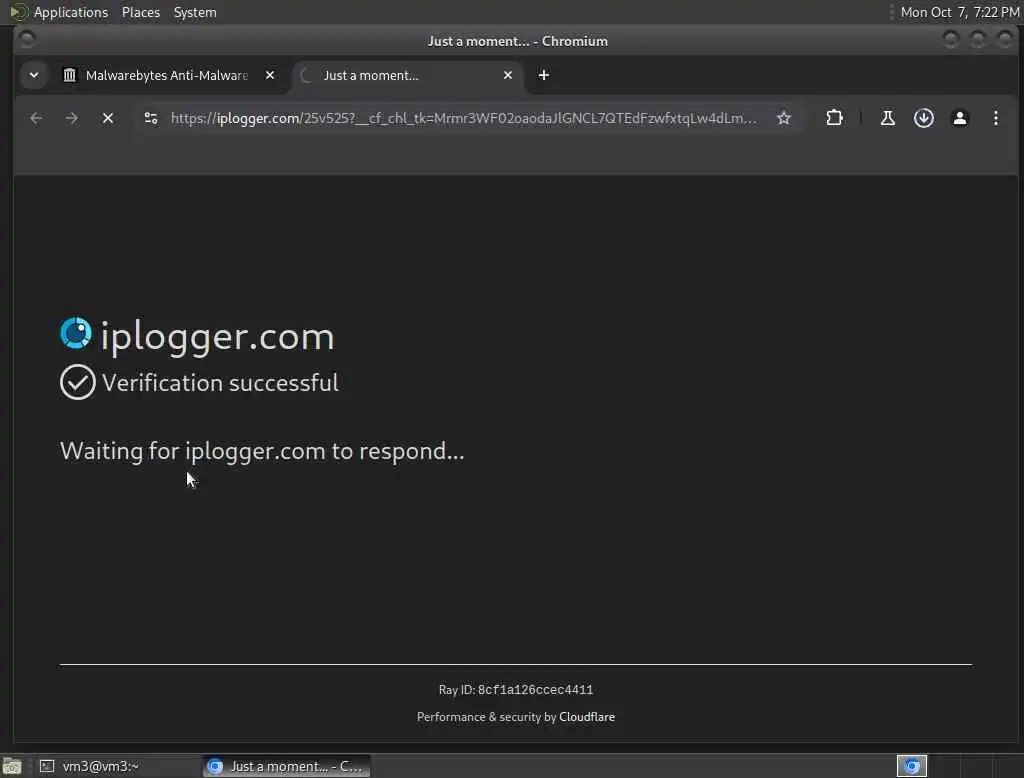Click show desktop icon in bottom panel
The image size is (1024, 778).
coord(12,766)
